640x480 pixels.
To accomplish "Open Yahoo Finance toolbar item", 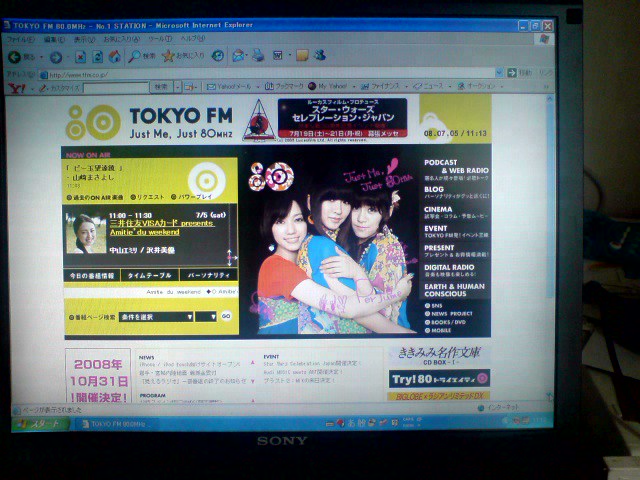I will click(380, 86).
